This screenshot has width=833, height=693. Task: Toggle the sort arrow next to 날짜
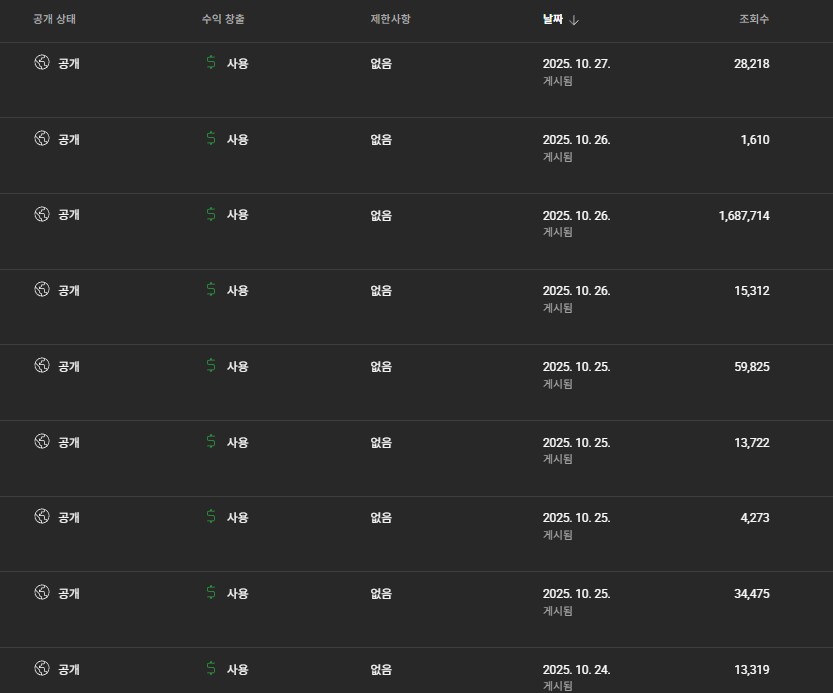575,20
